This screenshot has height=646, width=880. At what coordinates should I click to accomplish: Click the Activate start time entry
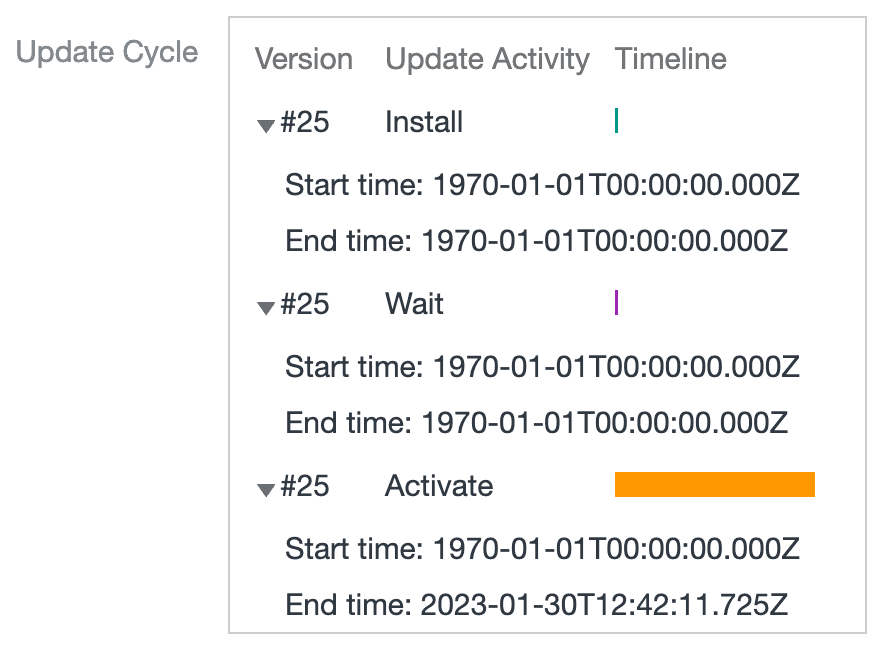point(541,548)
